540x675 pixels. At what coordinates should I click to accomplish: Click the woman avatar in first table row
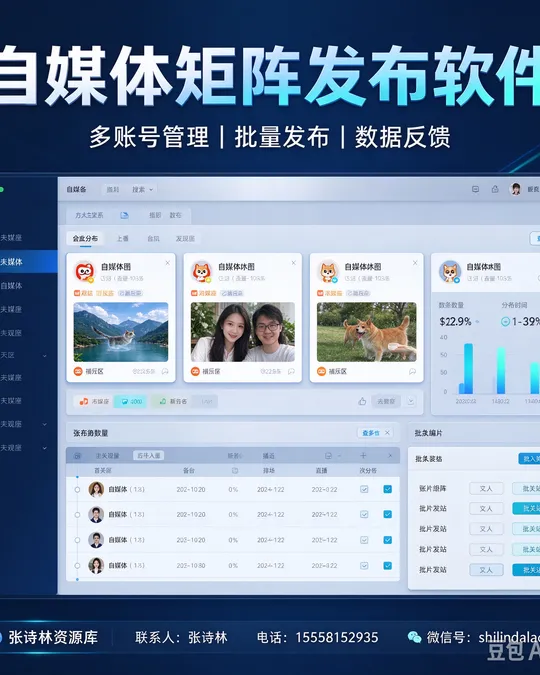click(96, 489)
